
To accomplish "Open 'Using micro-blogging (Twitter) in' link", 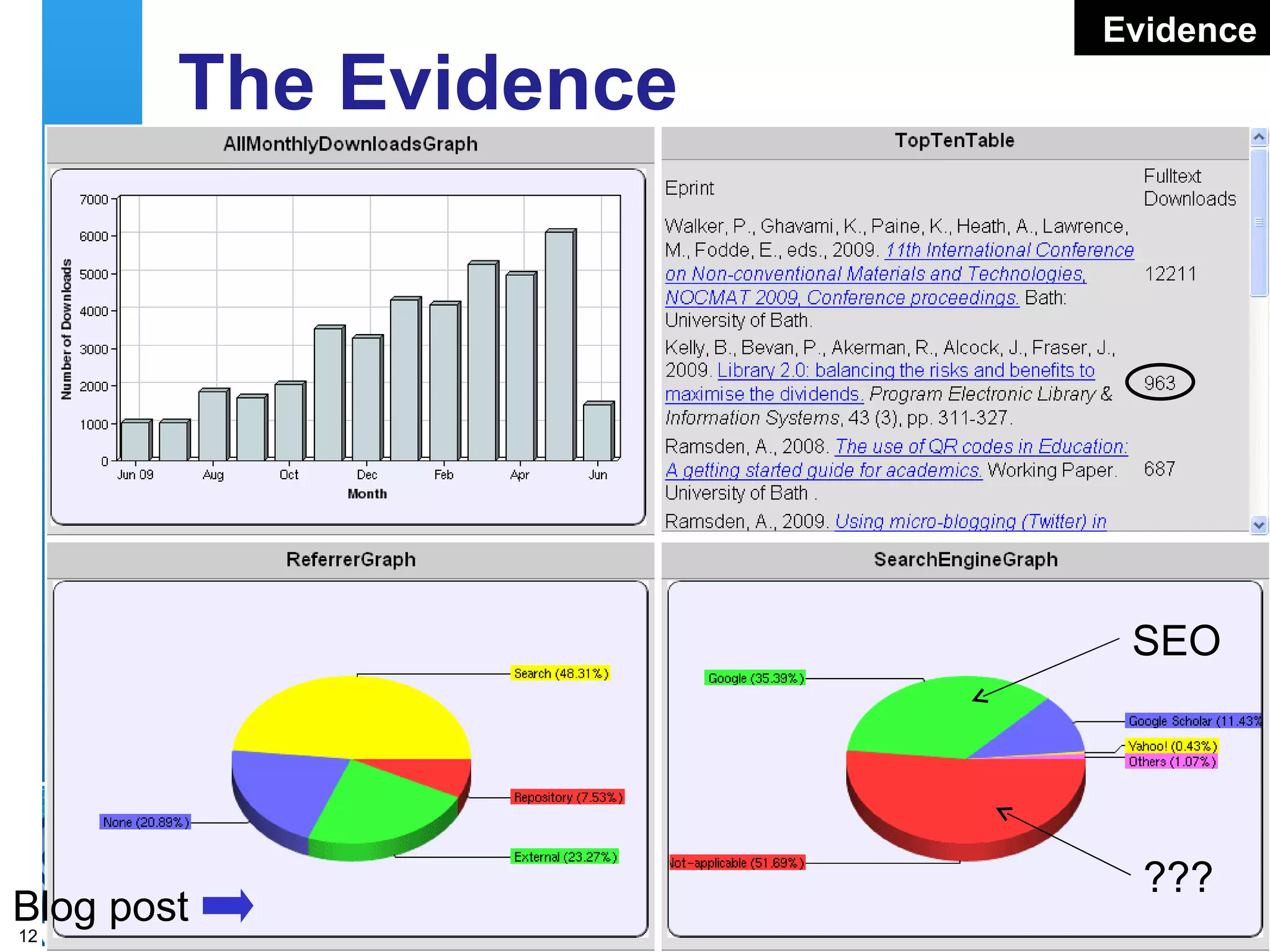I will (x=971, y=521).
